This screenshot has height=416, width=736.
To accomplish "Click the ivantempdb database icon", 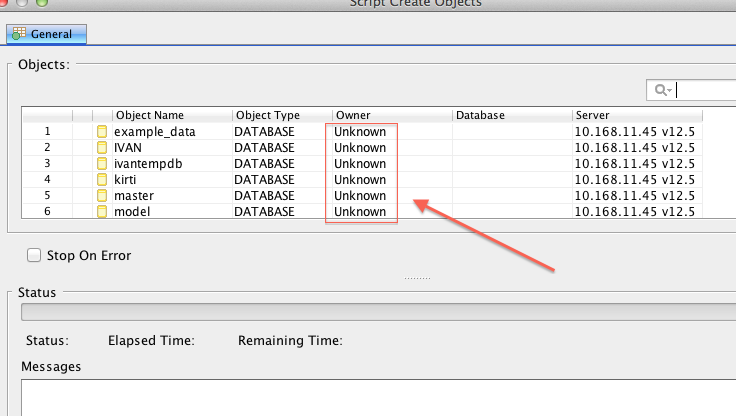I will (101, 164).
